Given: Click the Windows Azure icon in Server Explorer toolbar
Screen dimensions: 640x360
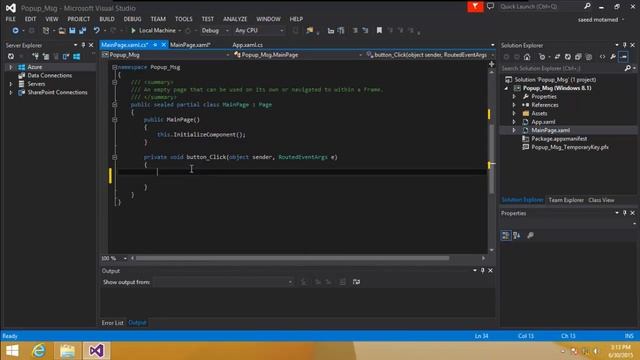Looking at the screenshot, I should click(76, 56).
